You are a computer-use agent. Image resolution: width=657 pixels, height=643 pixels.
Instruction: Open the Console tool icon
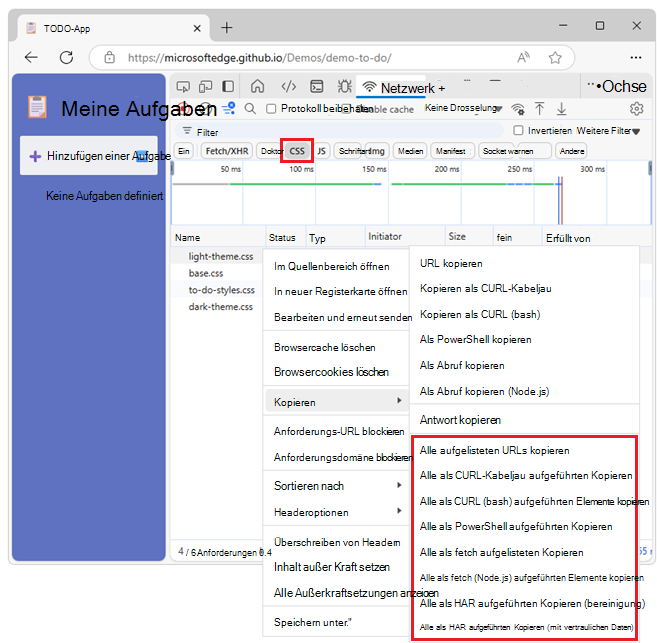[316, 87]
